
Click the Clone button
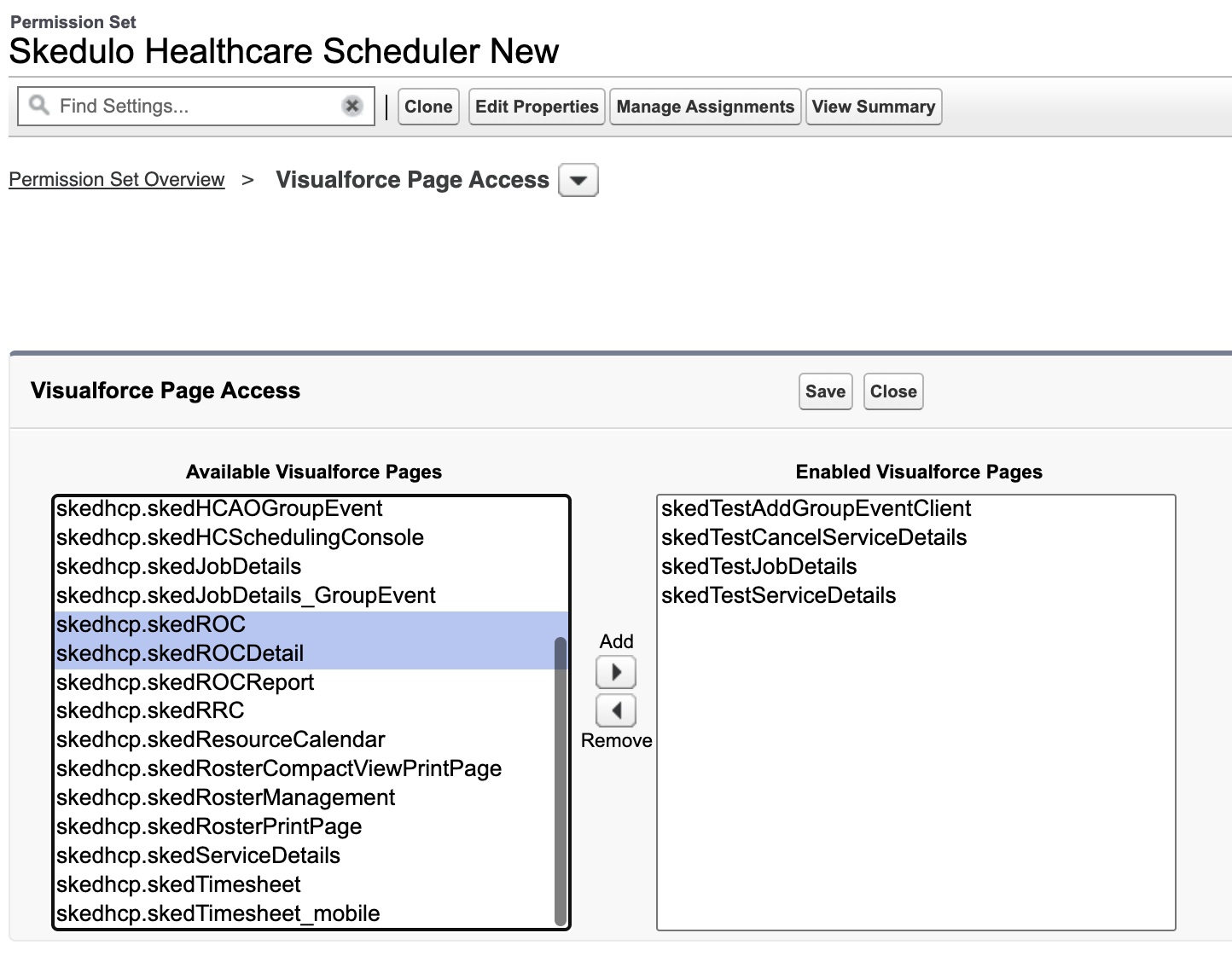pyautogui.click(x=428, y=107)
